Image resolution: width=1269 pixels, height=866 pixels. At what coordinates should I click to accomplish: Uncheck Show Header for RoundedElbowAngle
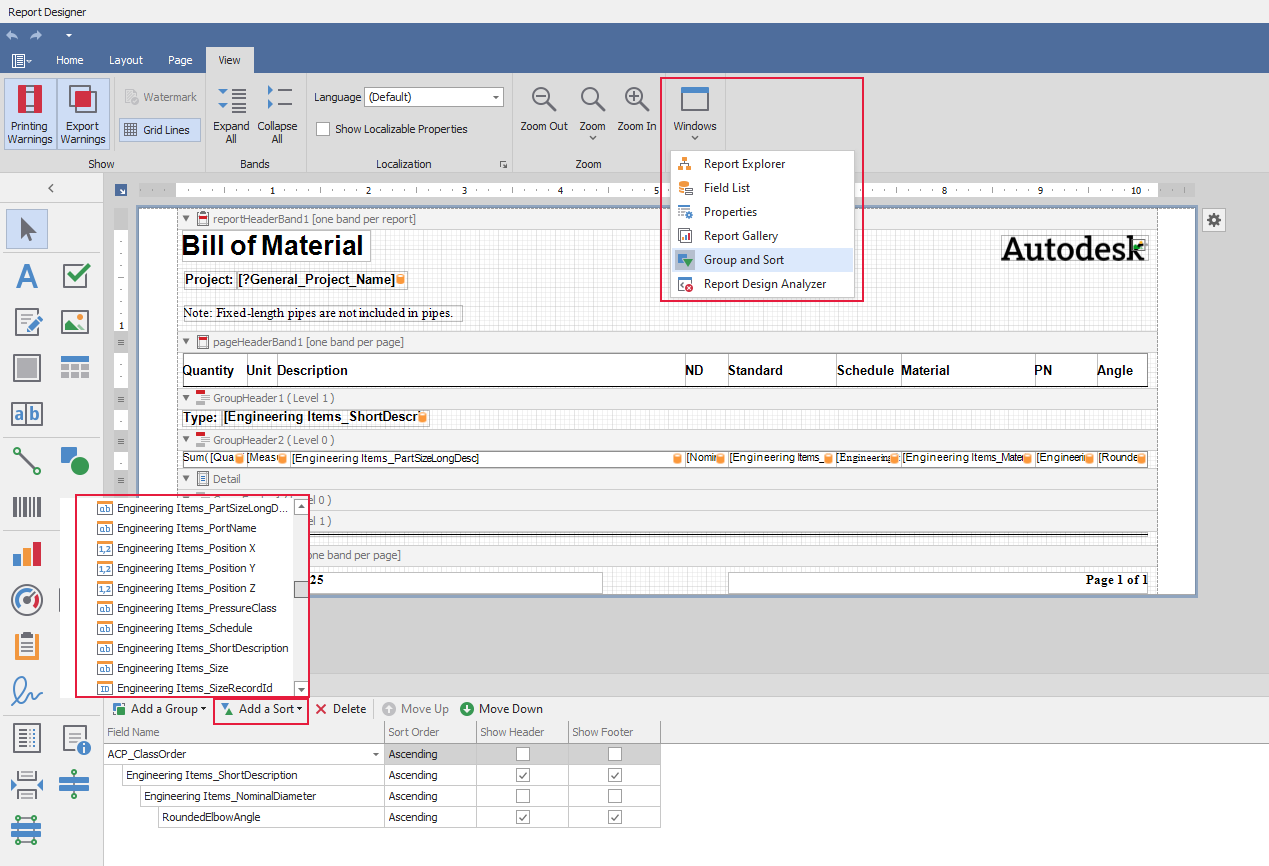click(x=523, y=817)
